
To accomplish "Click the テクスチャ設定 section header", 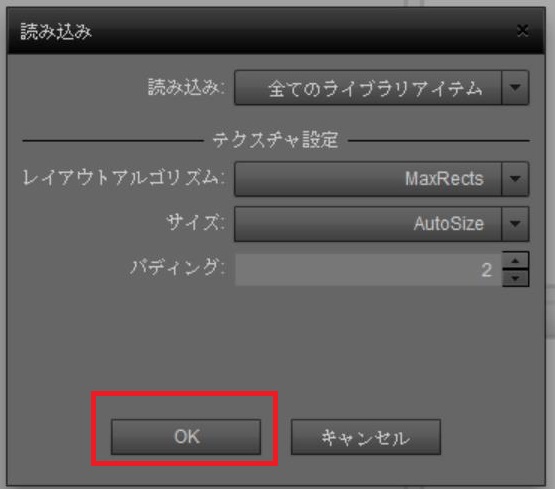I will tap(275, 140).
